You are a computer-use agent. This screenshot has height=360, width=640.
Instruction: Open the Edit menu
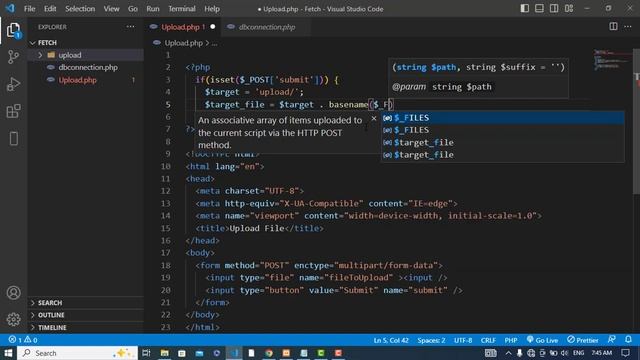[x=50, y=9]
